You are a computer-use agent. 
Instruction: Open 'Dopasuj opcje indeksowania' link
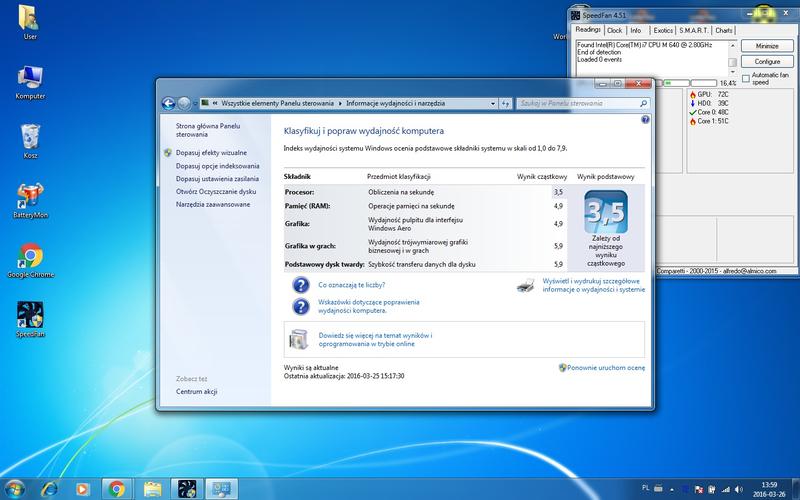[217, 166]
